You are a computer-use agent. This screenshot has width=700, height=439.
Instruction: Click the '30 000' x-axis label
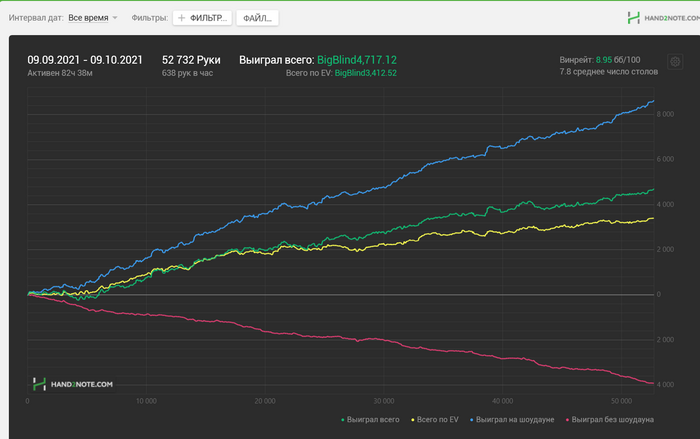(x=383, y=401)
